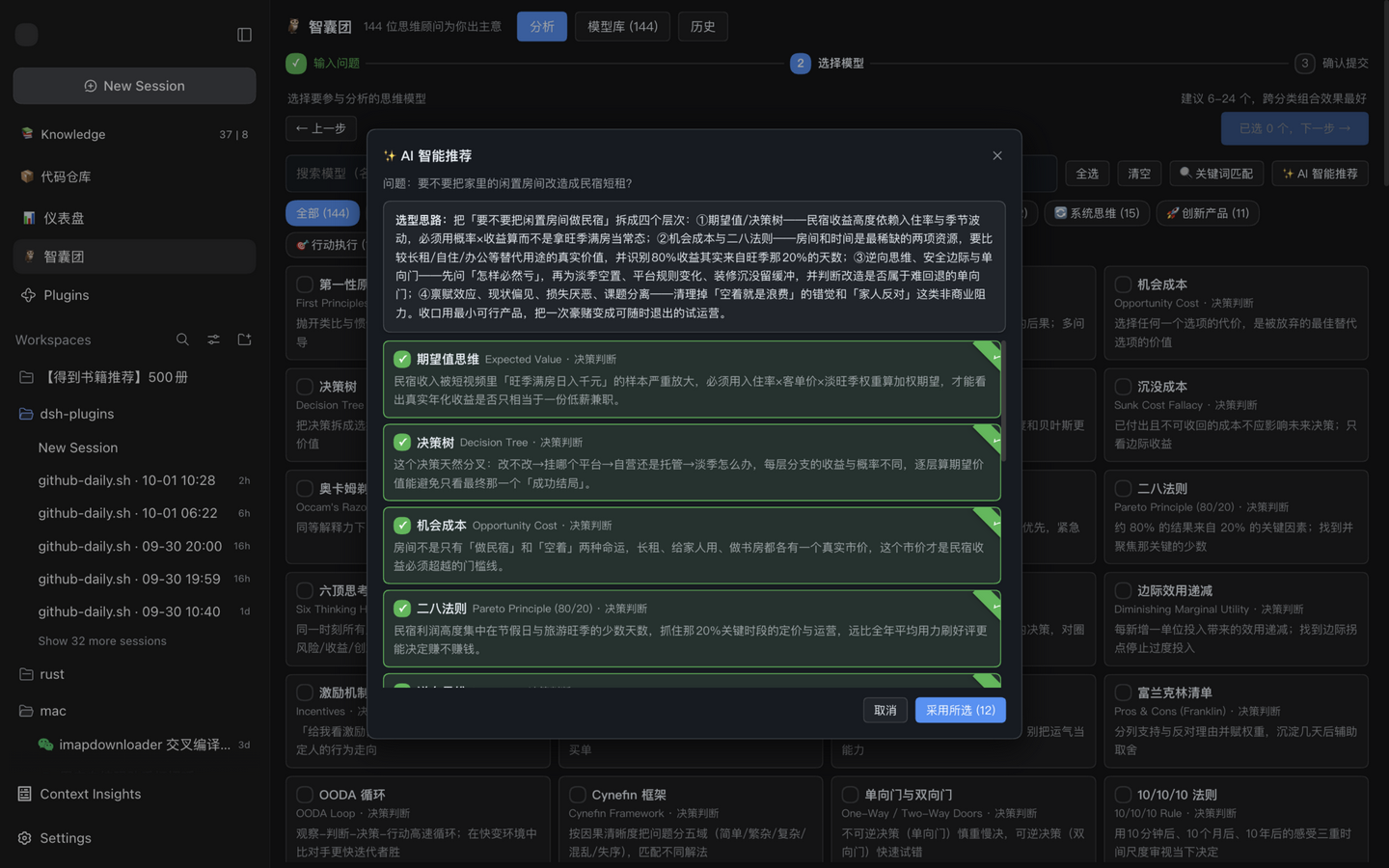Open Context Insights
The image size is (1389, 868).
point(134,794)
